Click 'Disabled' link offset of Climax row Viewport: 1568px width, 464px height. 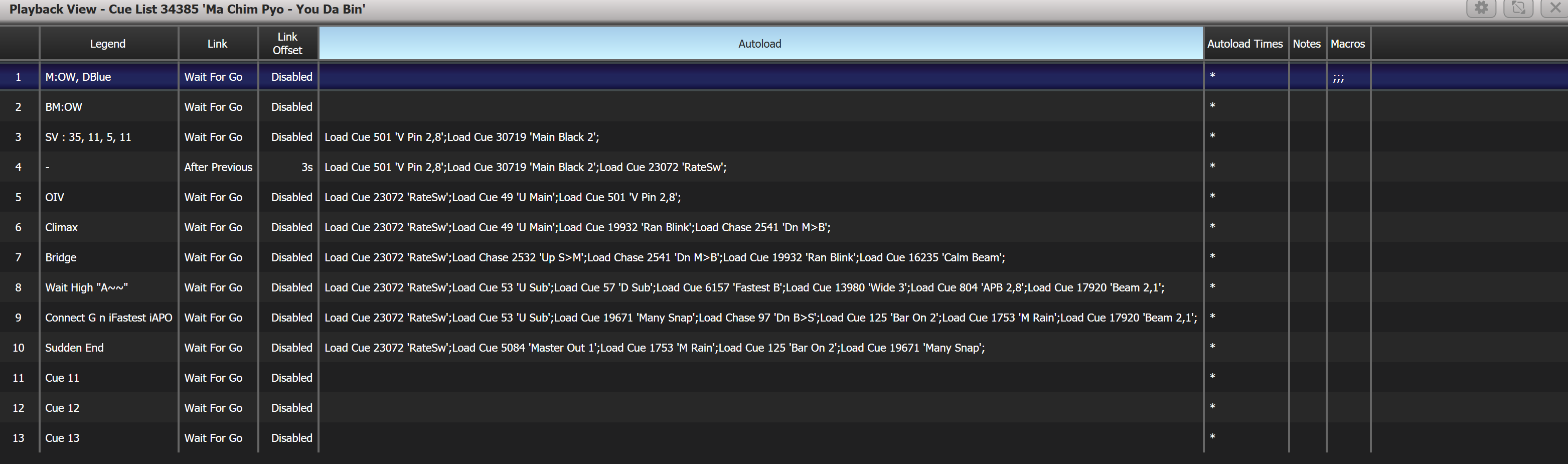[288, 227]
